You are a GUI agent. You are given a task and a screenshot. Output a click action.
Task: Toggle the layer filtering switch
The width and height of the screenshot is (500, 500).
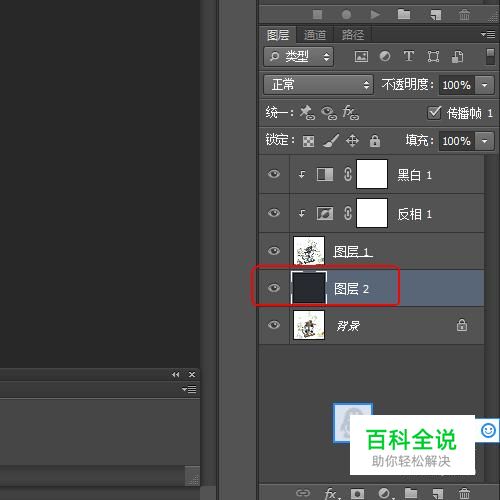click(x=490, y=56)
